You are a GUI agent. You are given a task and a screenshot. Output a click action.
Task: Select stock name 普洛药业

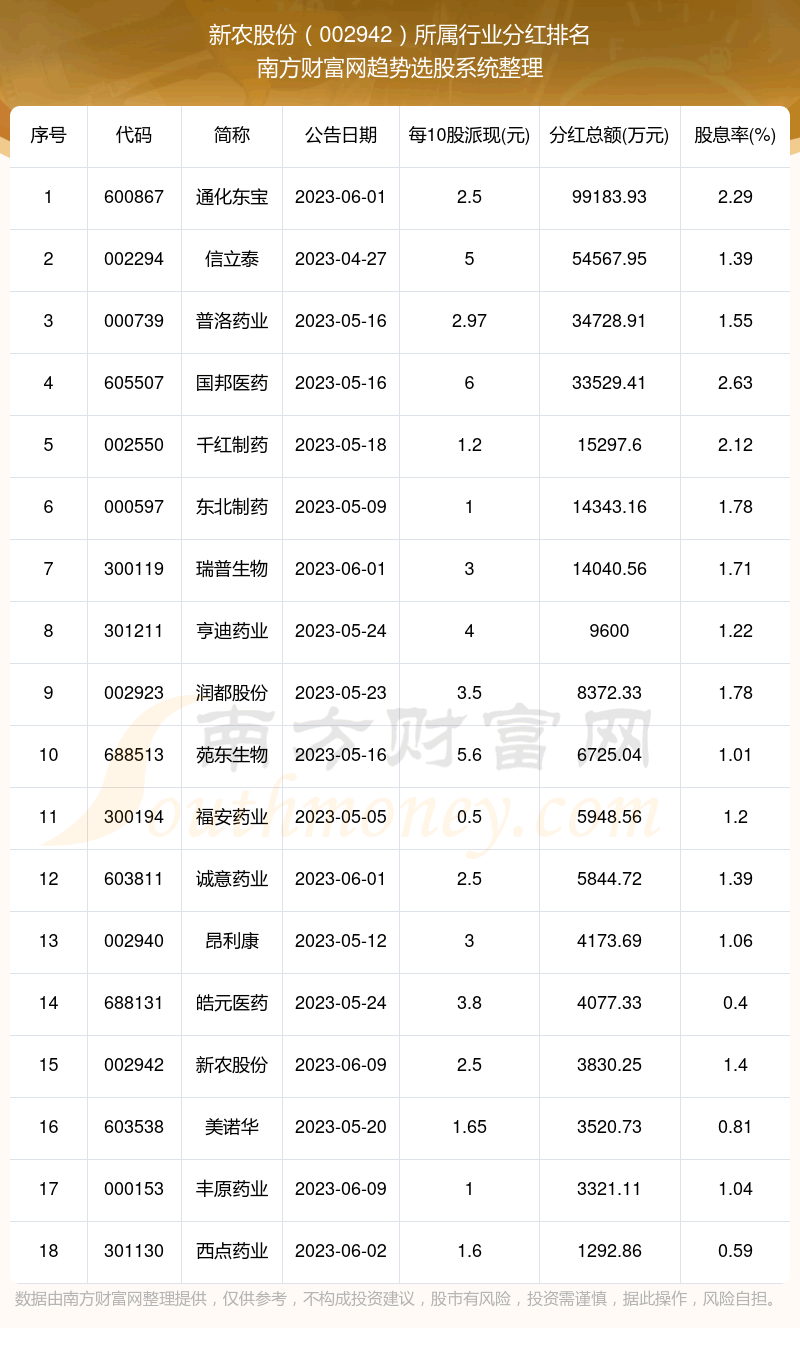coord(232,321)
